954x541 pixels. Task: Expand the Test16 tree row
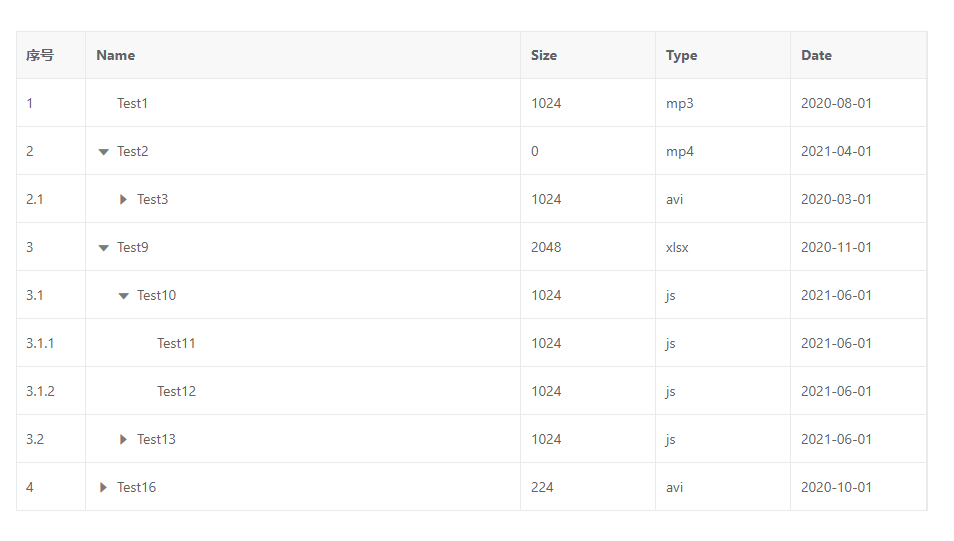point(103,488)
